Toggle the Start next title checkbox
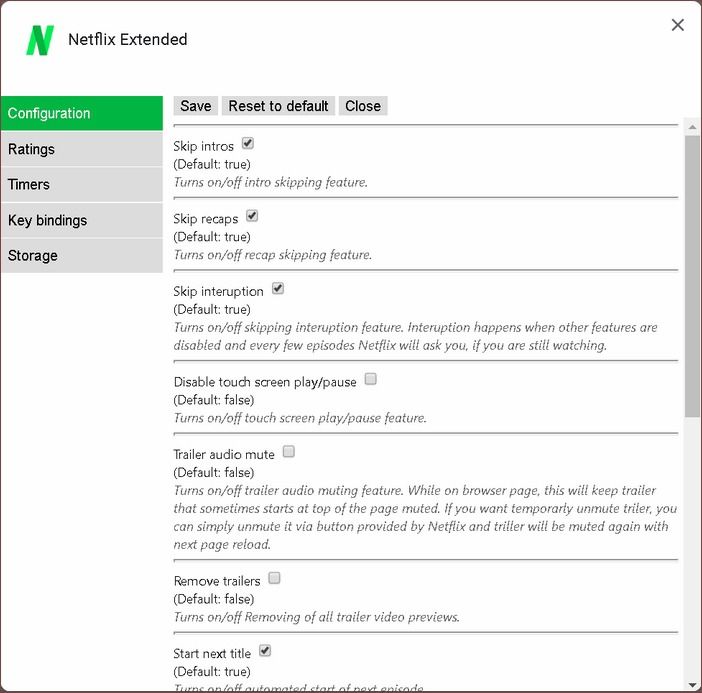This screenshot has height=693, width=702. (265, 650)
